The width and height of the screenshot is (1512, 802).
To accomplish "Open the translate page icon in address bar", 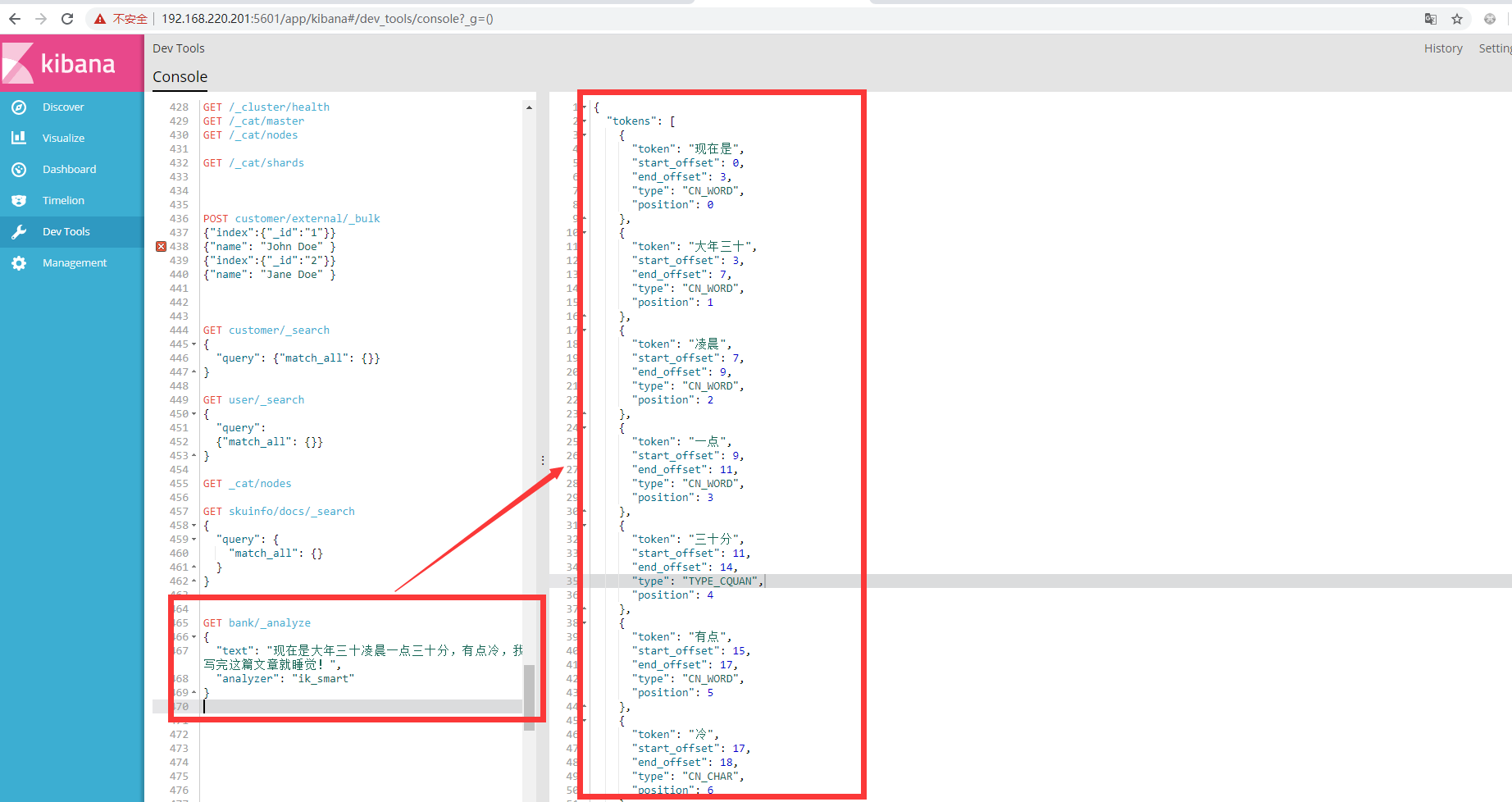I will click(1431, 19).
